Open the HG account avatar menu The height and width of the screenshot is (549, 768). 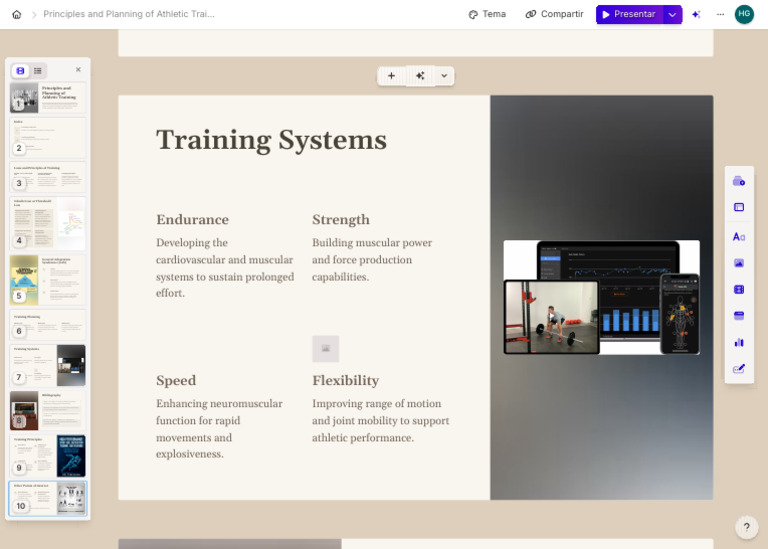[x=744, y=14]
